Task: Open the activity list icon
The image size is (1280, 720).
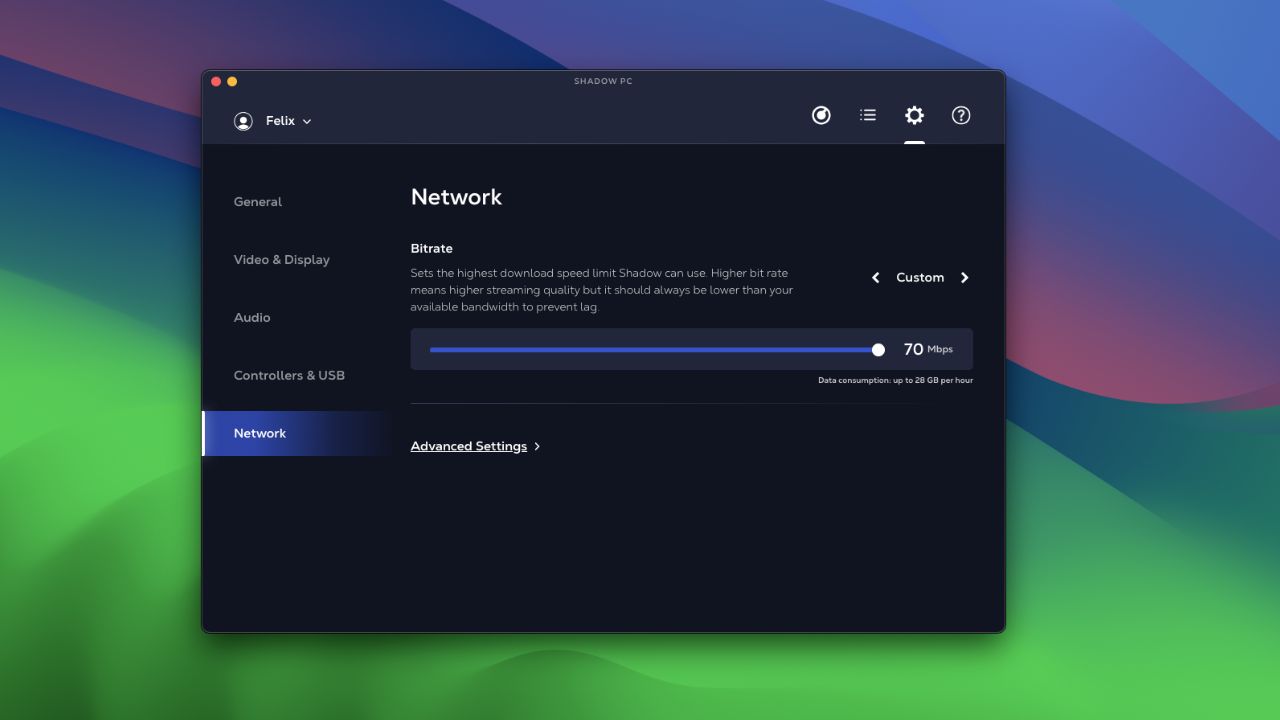Action: (867, 115)
